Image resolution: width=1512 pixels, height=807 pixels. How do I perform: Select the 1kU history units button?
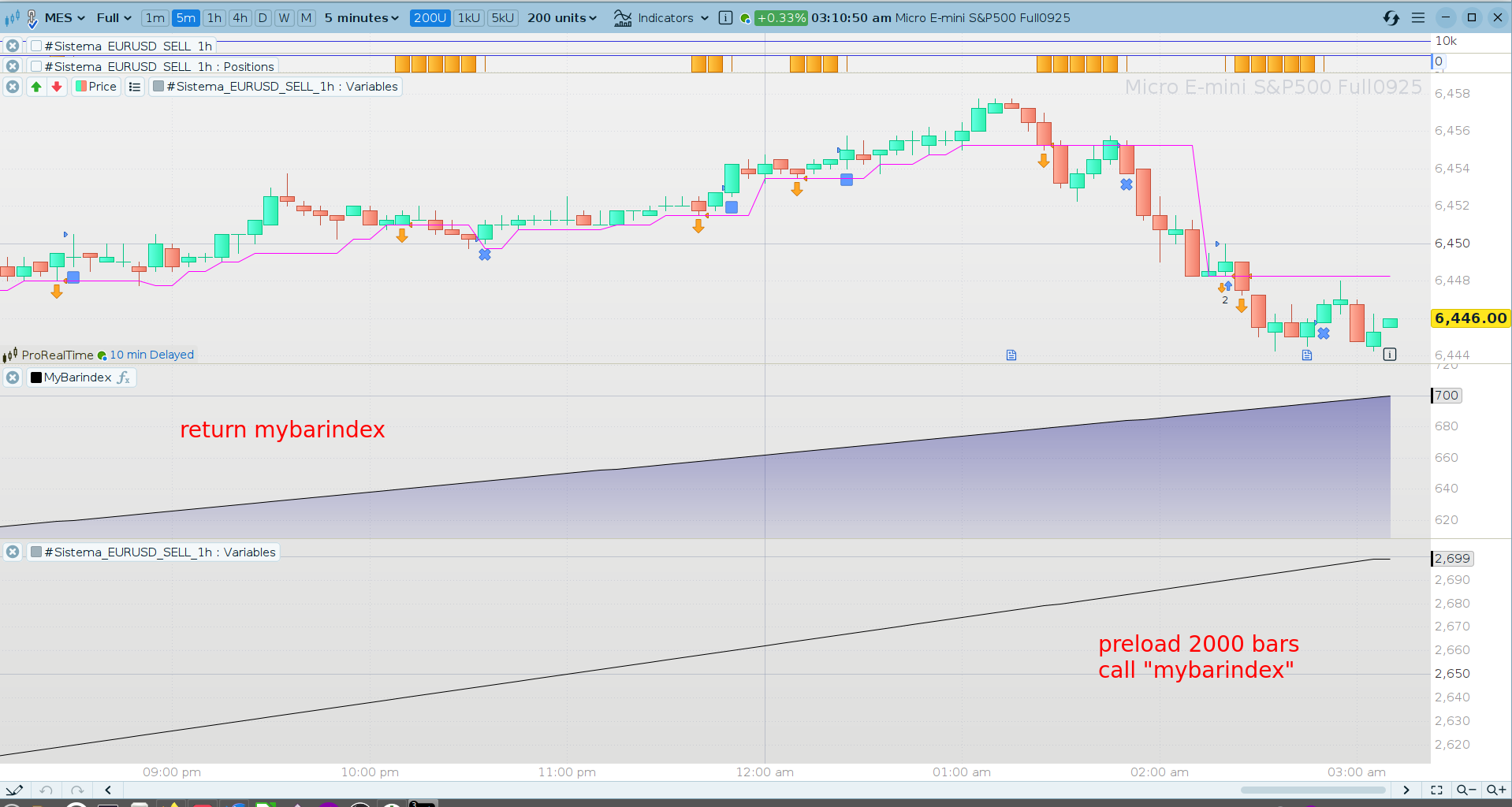(x=469, y=17)
